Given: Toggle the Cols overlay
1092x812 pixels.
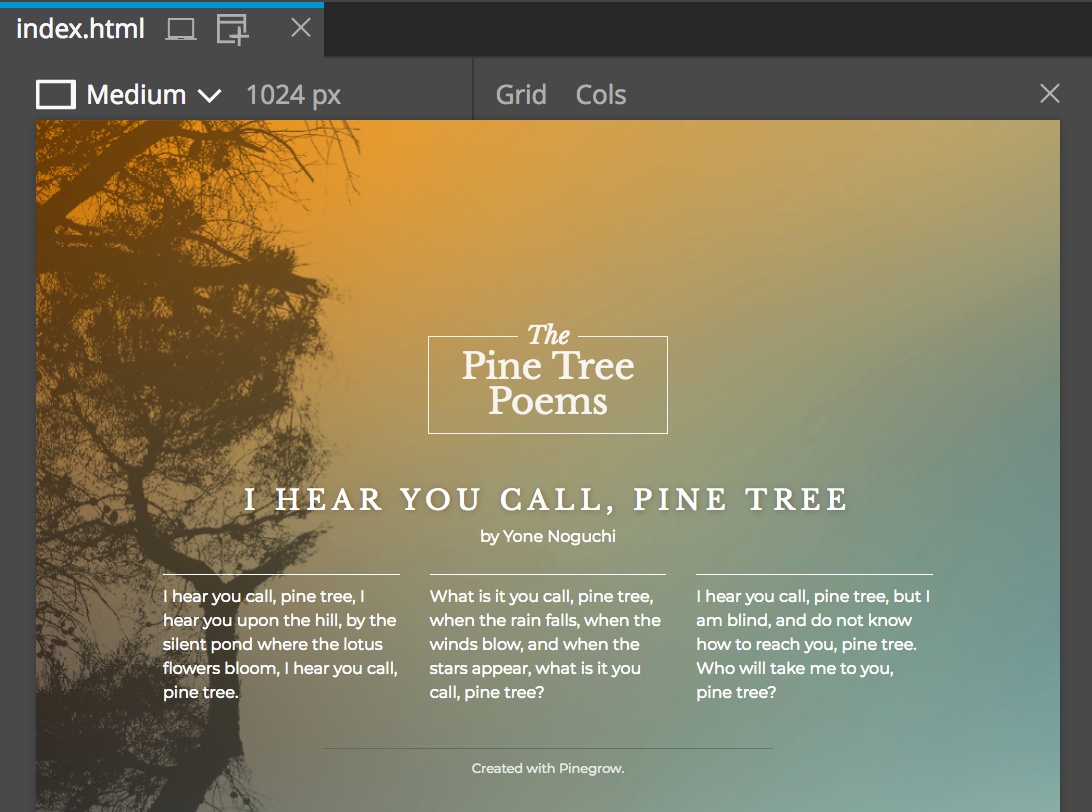Looking at the screenshot, I should 601,95.
